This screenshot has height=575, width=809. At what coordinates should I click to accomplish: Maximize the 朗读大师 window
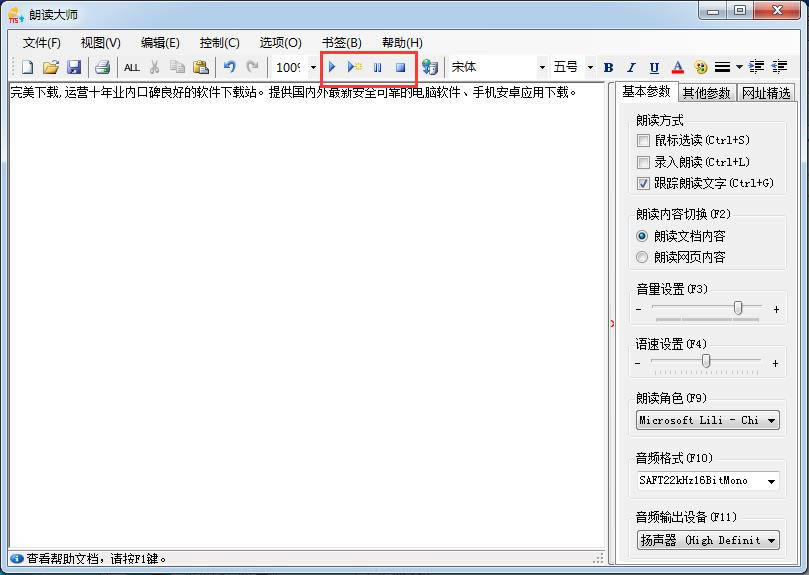tap(740, 10)
